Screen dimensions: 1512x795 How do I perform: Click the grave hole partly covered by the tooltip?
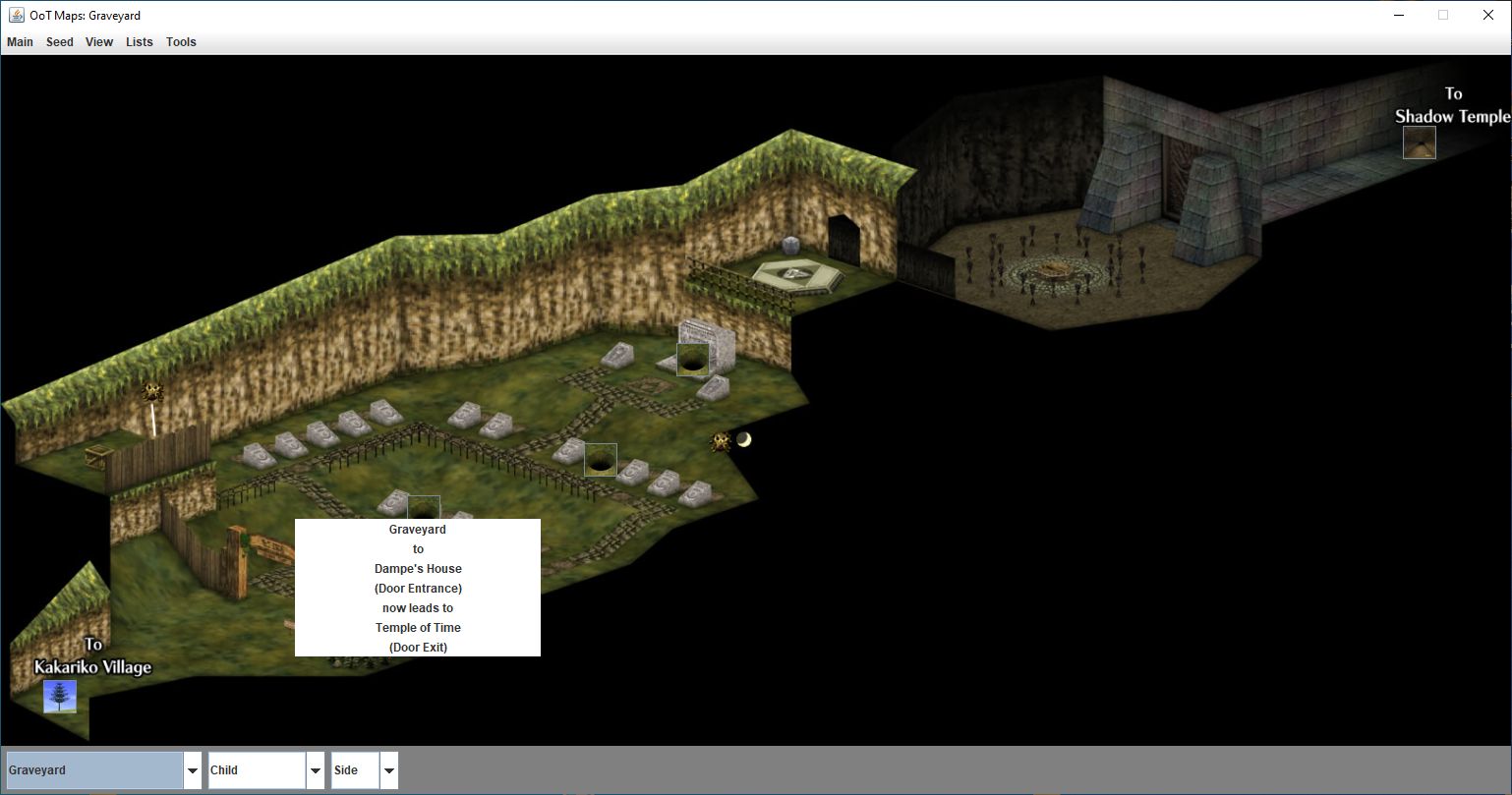[424, 507]
